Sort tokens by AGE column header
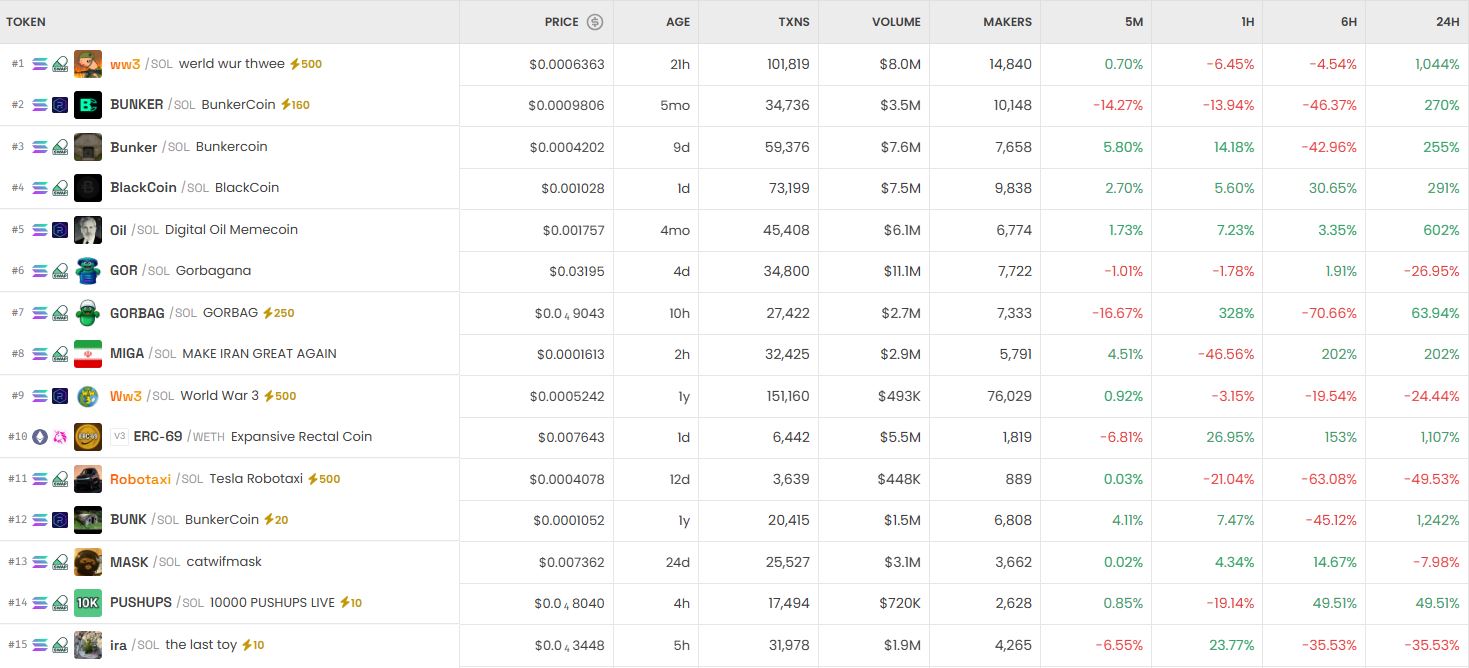Screen dimensions: 1469x668 678,22
